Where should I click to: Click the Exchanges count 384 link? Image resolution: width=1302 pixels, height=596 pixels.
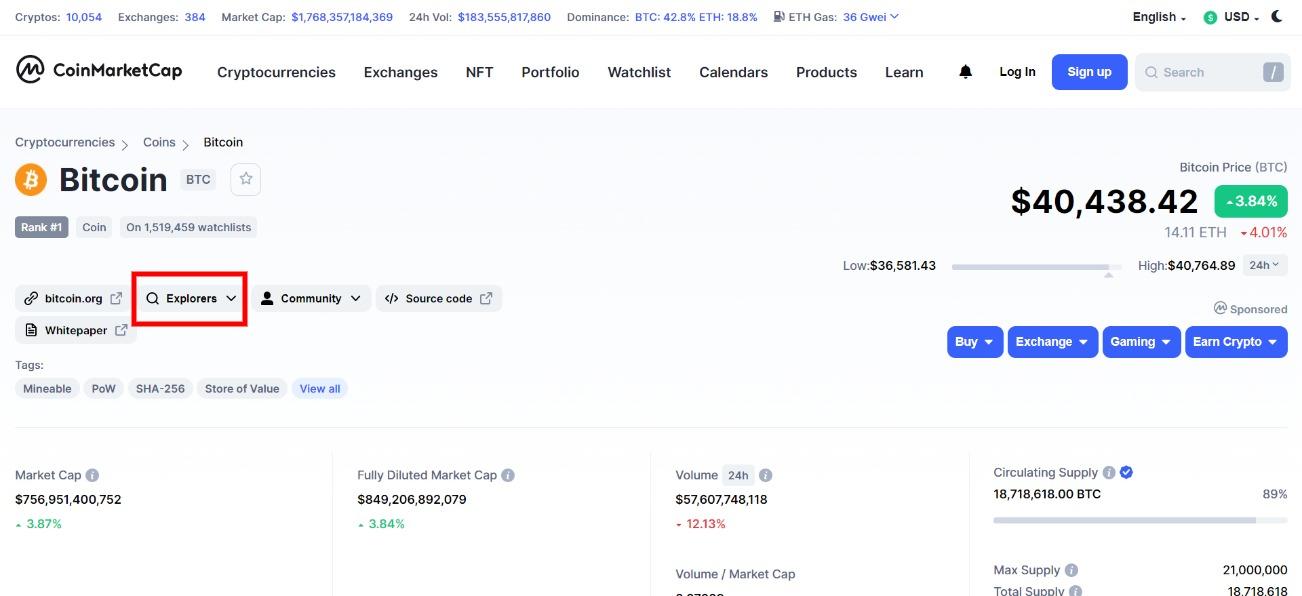pyautogui.click(x=195, y=17)
